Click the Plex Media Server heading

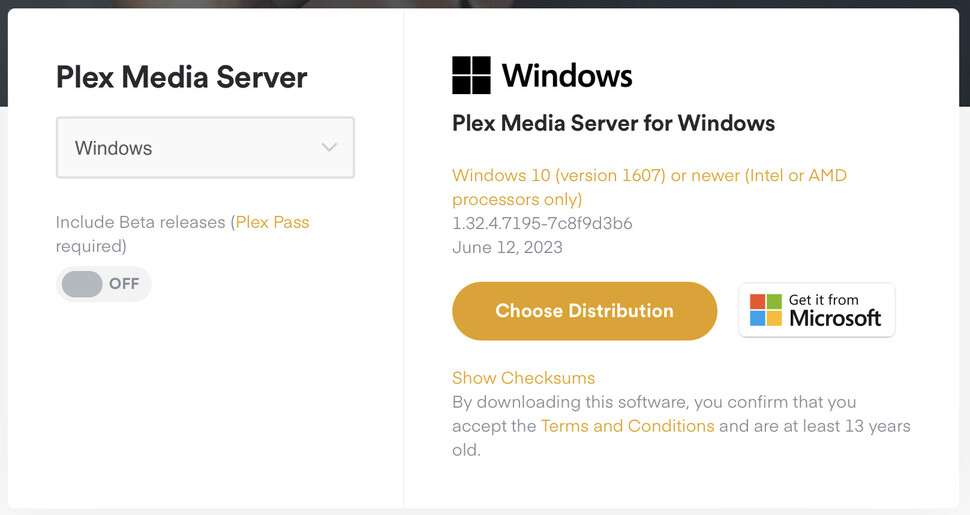coord(181,77)
